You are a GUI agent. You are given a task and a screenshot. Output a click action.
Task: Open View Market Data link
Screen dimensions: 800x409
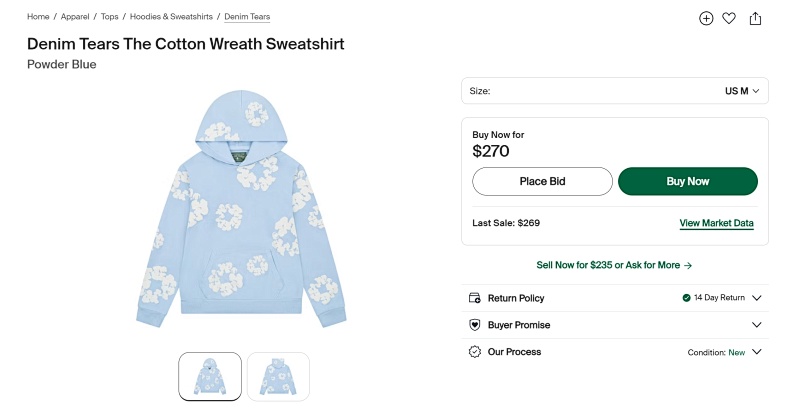click(x=716, y=223)
